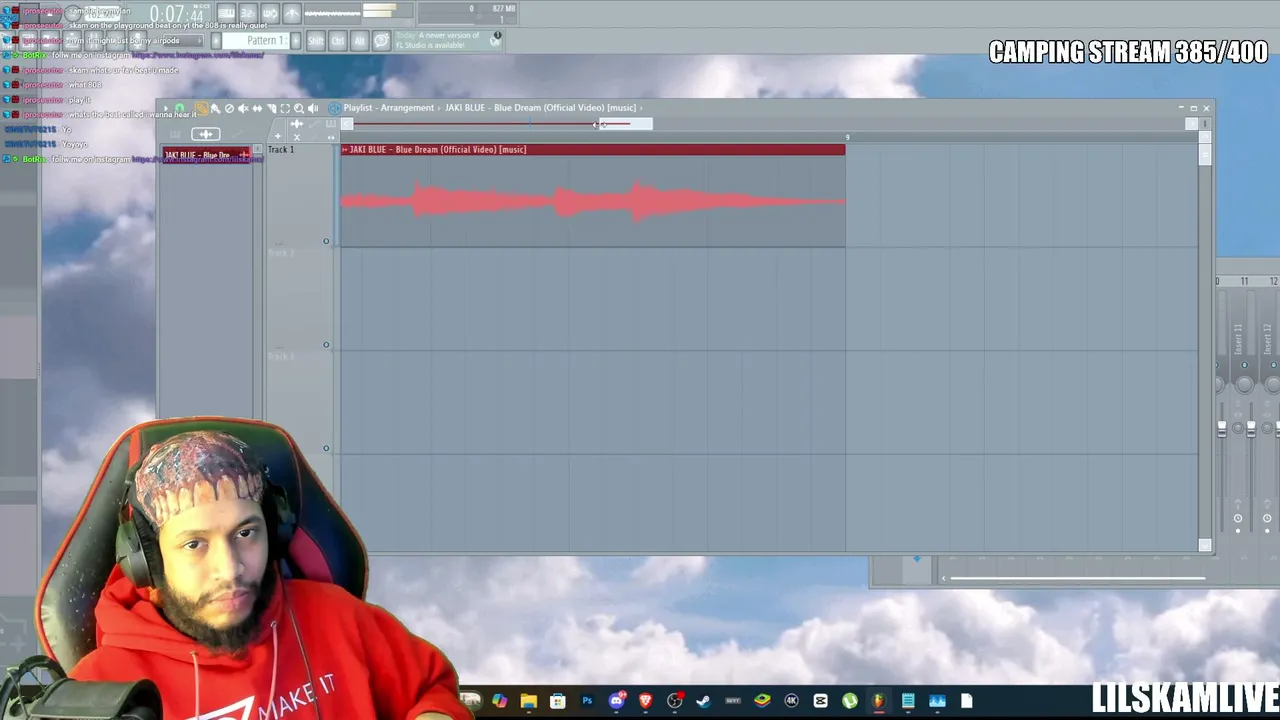The image size is (1280, 720).
Task: Open the JAKI BLUE clip breadcrumb in the title bar
Action: (541, 108)
